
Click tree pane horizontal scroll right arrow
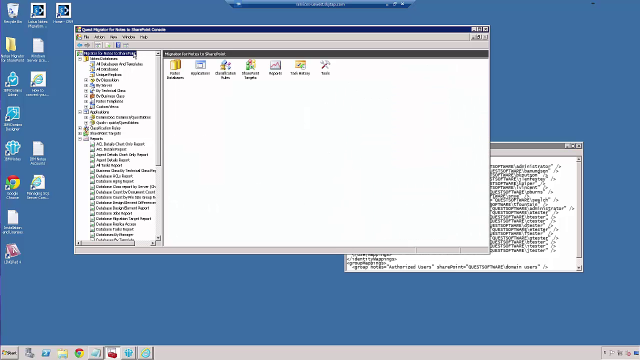153,243
